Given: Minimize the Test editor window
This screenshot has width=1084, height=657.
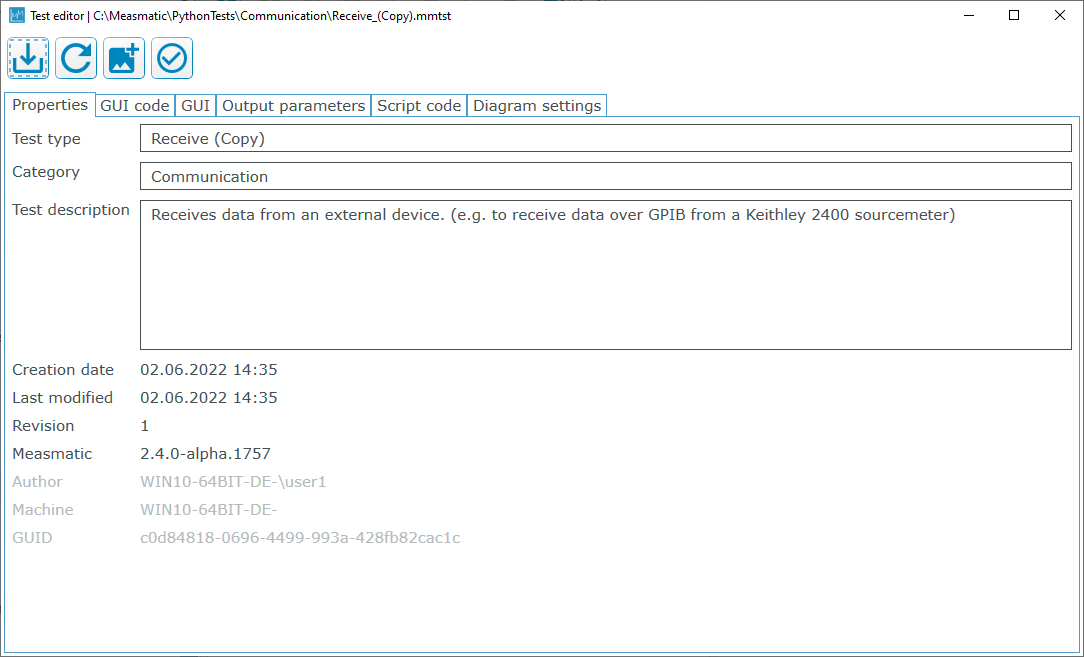Looking at the screenshot, I should (969, 15).
